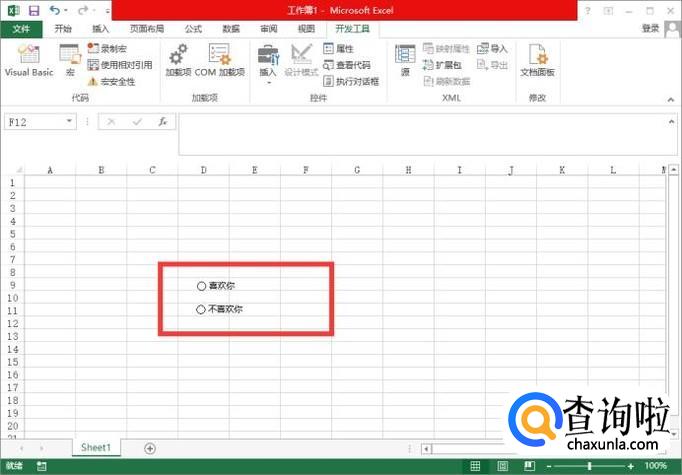Select the Developer tab
Screen dimensions: 682x475
point(352,29)
